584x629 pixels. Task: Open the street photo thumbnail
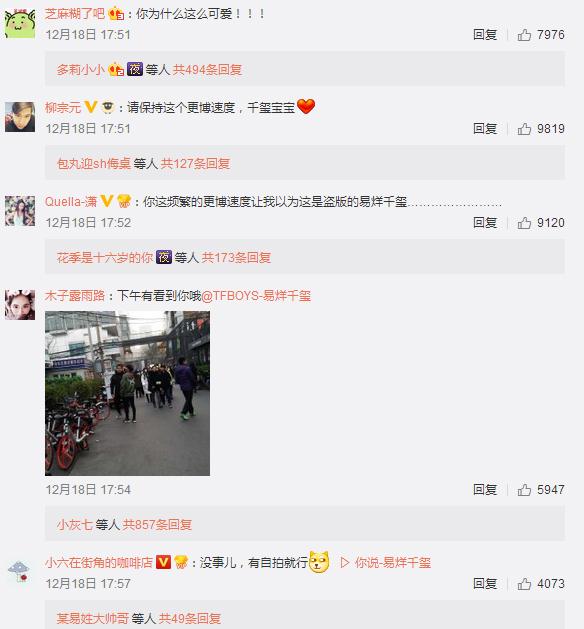coord(127,394)
